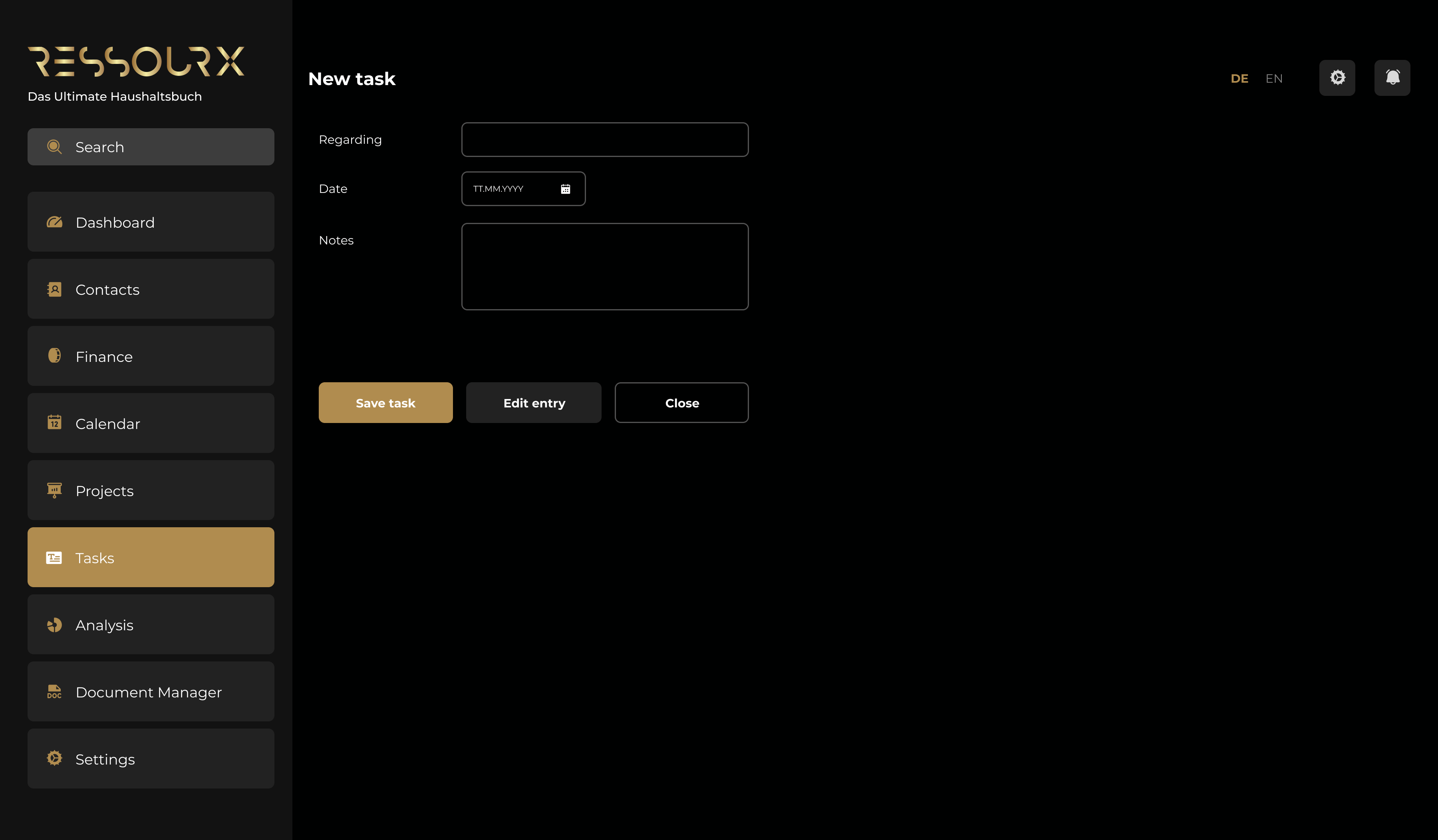
Task: Click the Contacts address book icon
Action: 54,289
